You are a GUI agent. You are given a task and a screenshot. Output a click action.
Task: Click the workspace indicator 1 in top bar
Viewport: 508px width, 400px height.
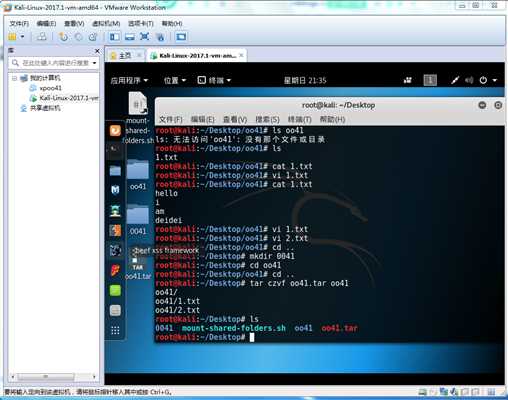[430, 80]
